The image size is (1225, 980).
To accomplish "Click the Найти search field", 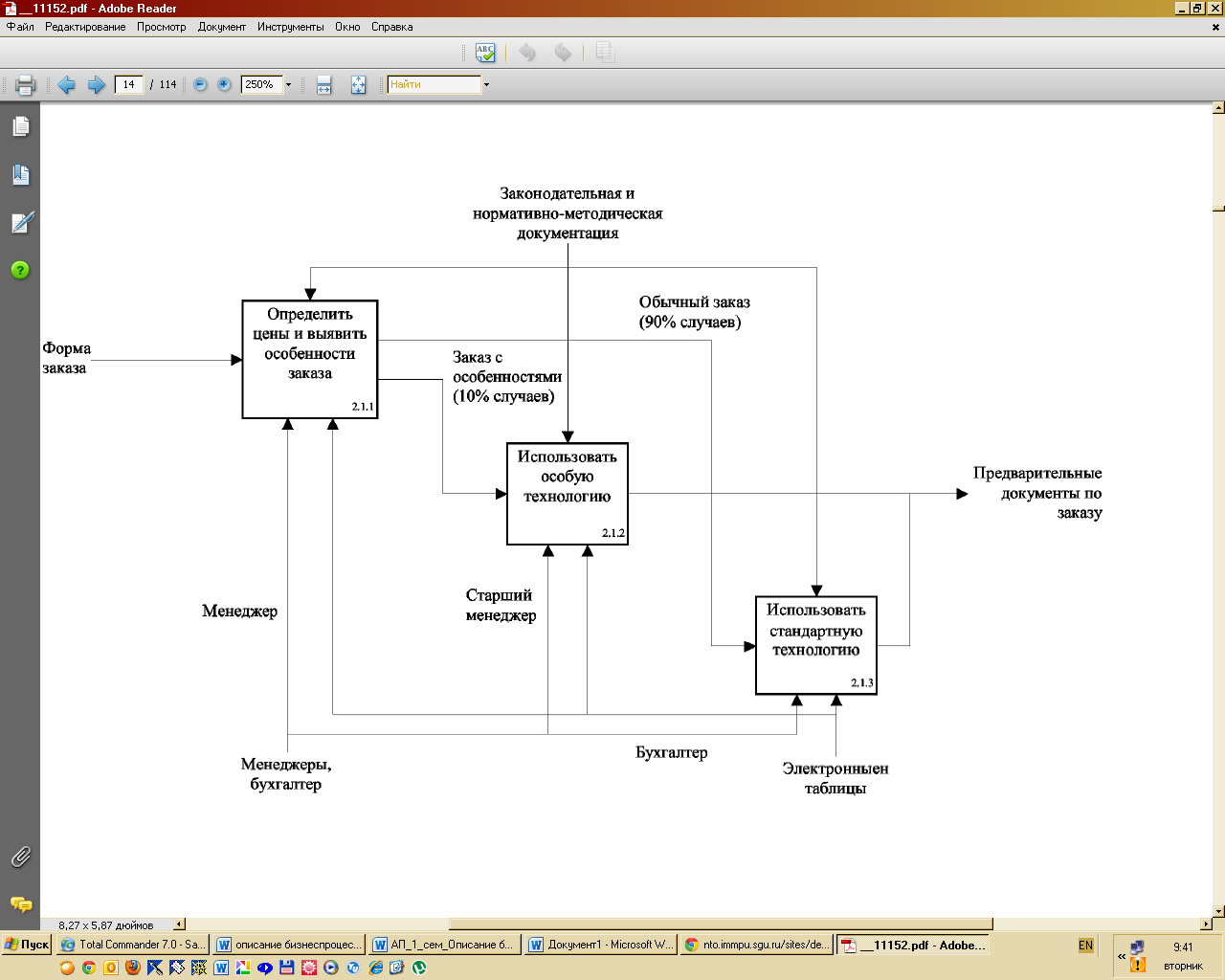I will click(434, 84).
